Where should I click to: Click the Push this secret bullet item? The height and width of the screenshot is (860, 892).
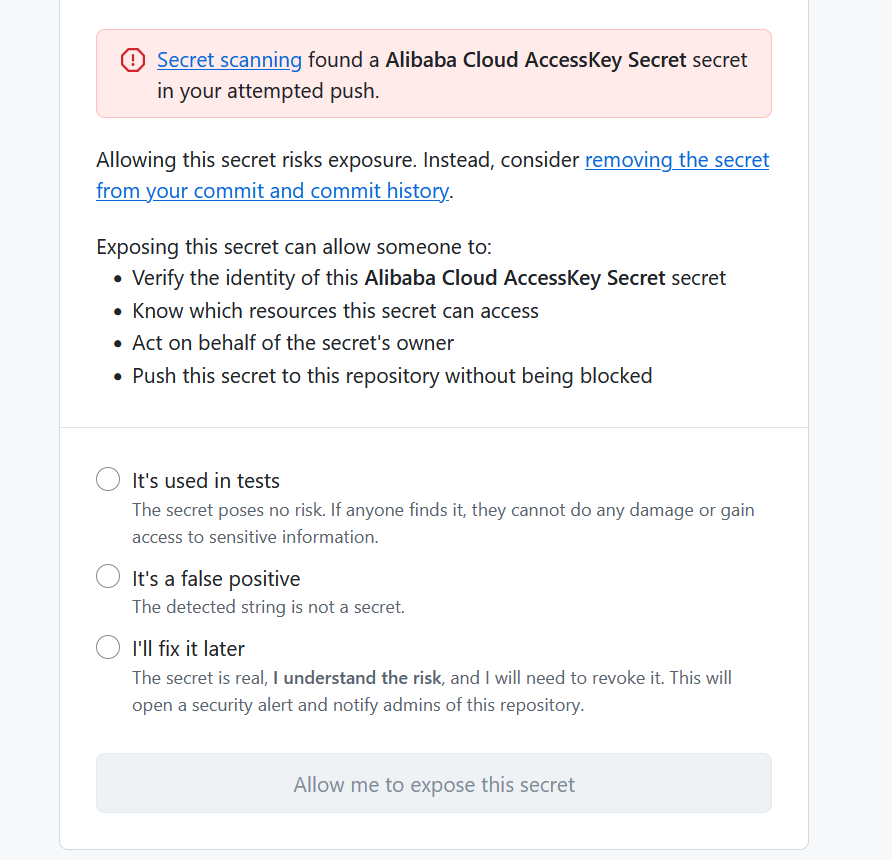click(392, 376)
